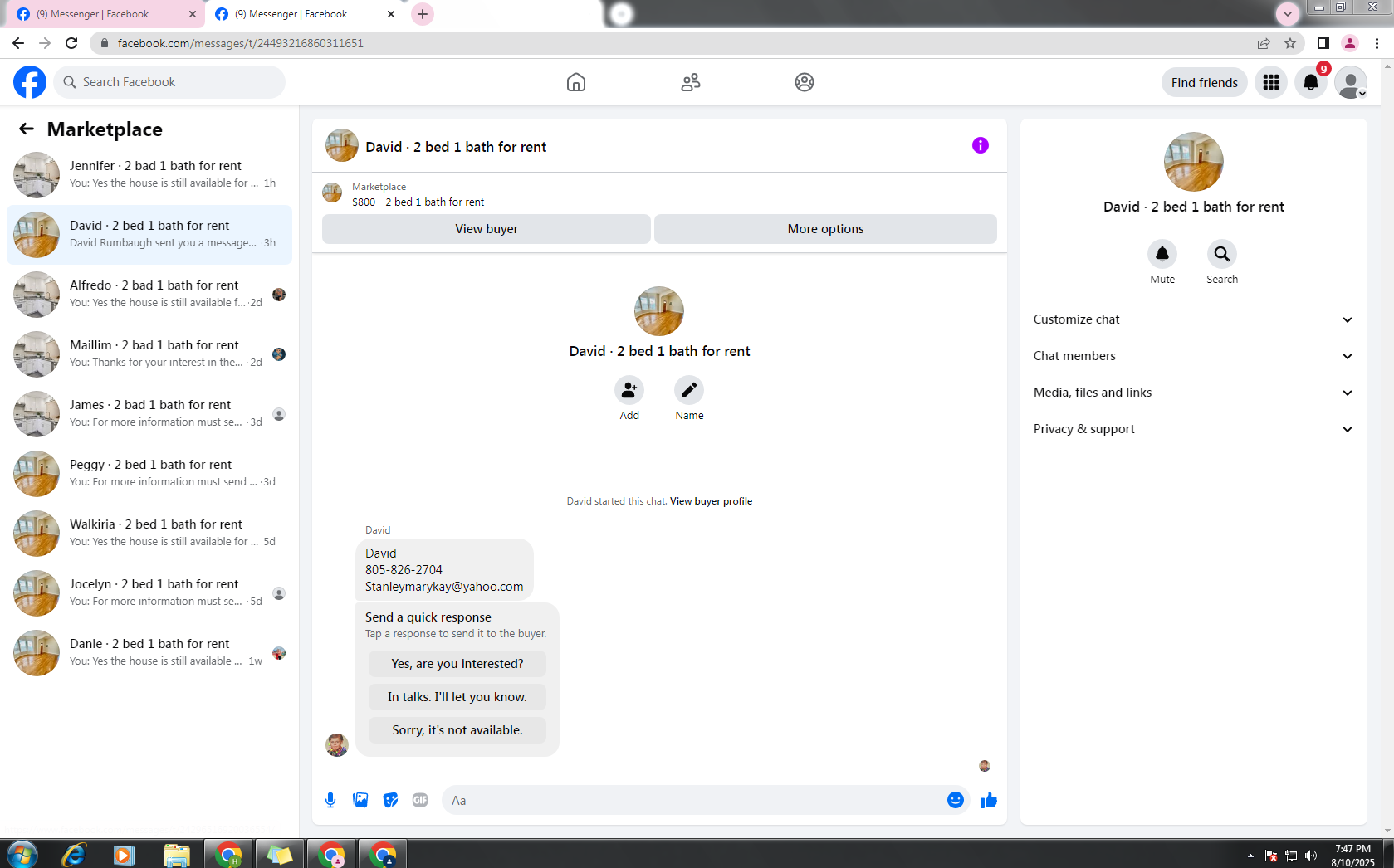This screenshot has height=868, width=1394.
Task: Open Maillim's rental conversation
Action: [149, 354]
